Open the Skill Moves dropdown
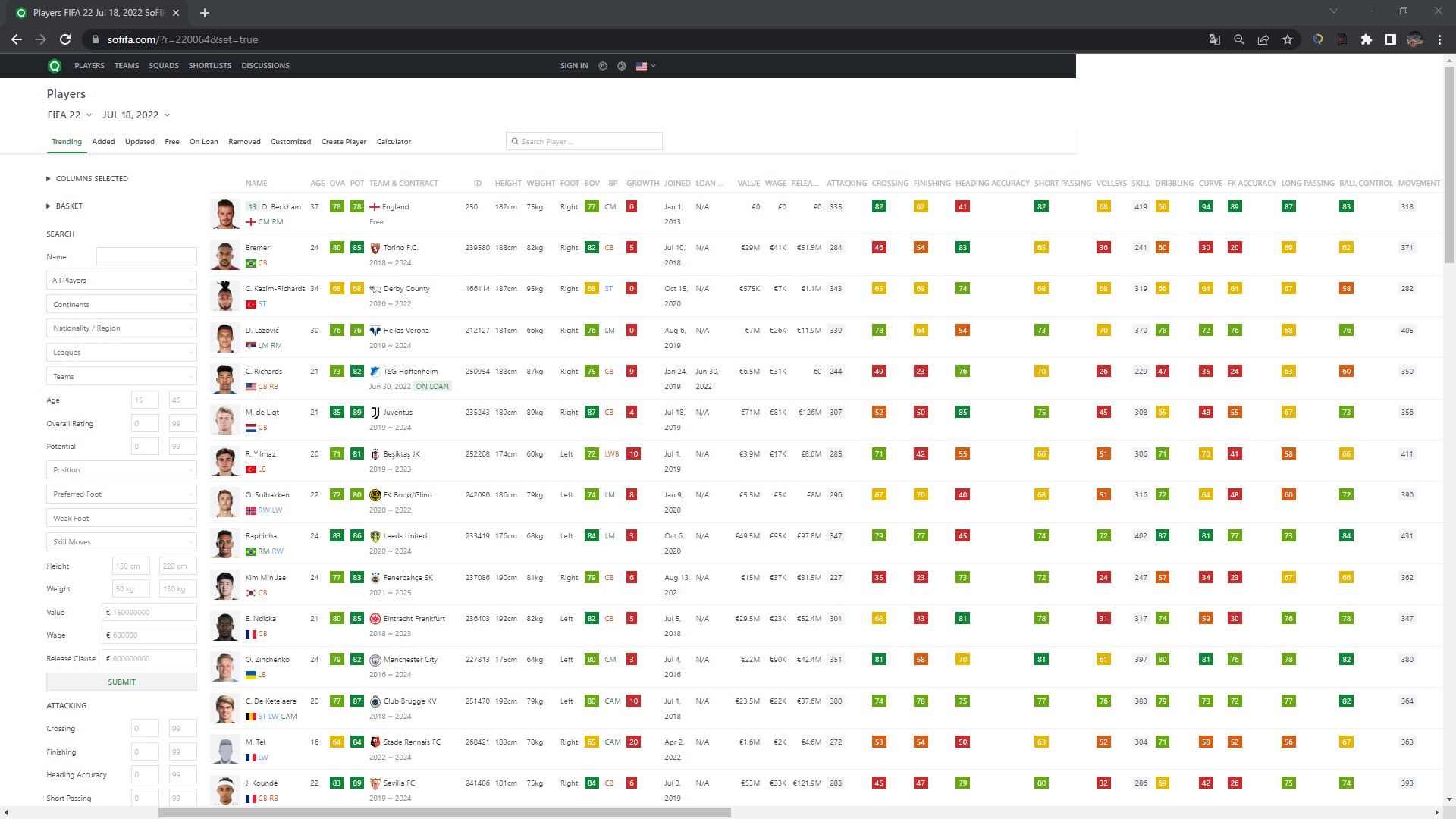 (121, 542)
